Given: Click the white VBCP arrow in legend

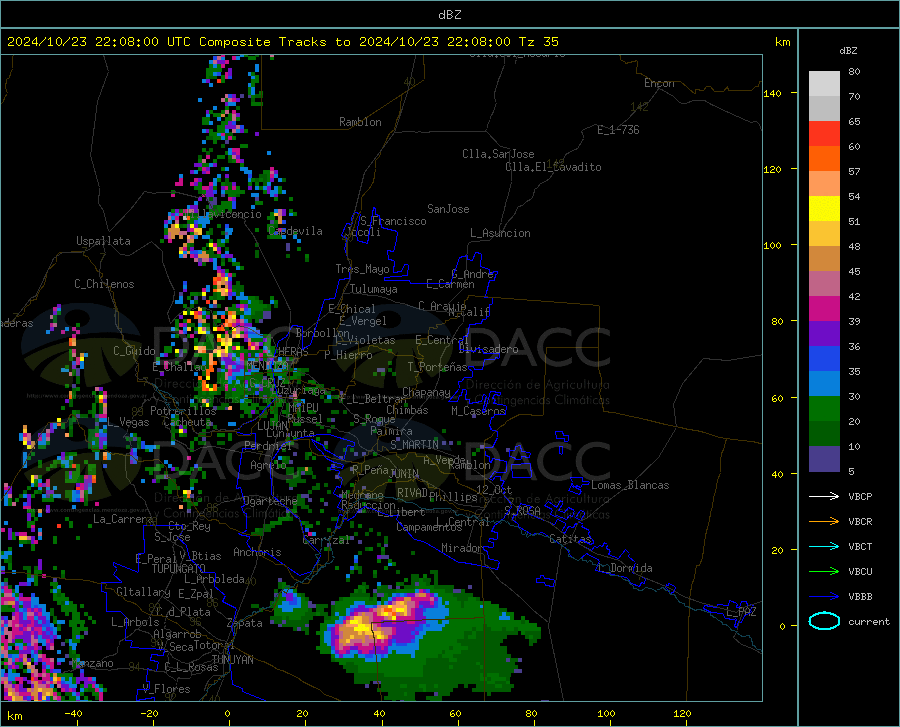Looking at the screenshot, I should [x=824, y=496].
